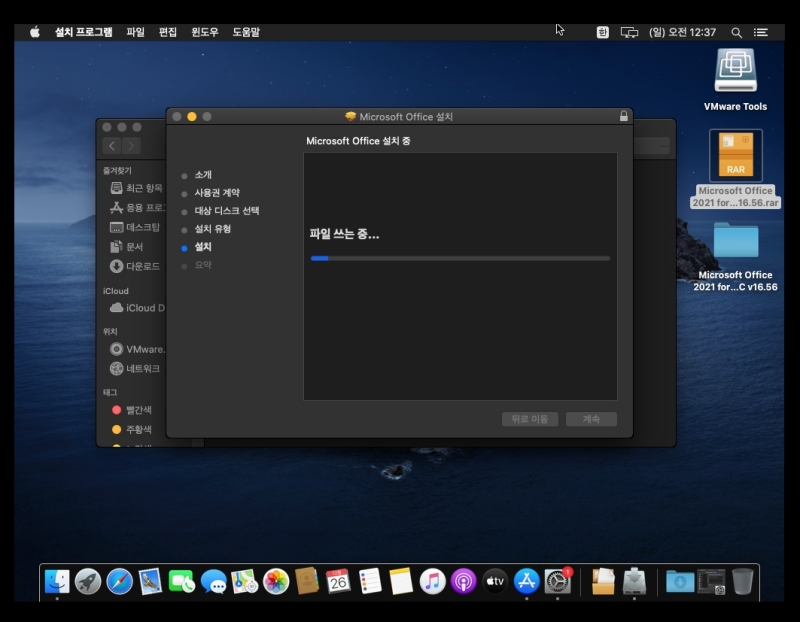Viewport: 800px width, 622px height.
Task: Open Contacts from the Dock
Action: click(307, 581)
